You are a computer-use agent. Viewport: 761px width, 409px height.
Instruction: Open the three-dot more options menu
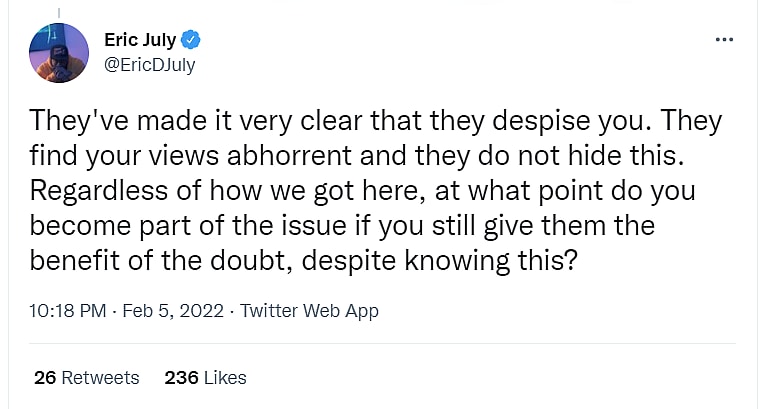coord(726,40)
